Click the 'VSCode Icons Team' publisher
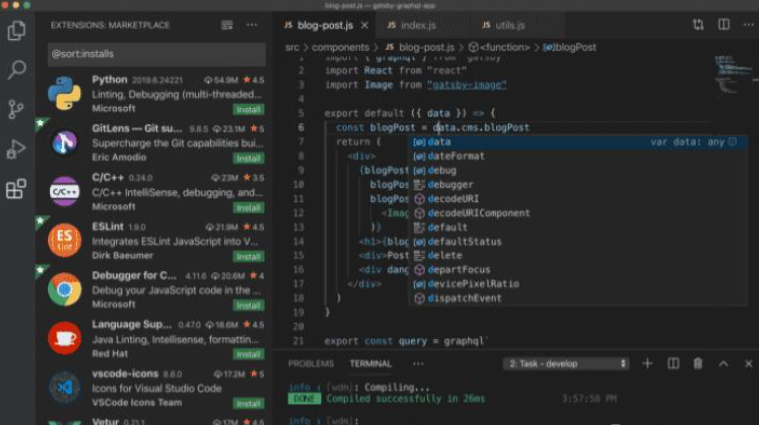Image resolution: width=759 pixels, height=425 pixels. [x=137, y=402]
